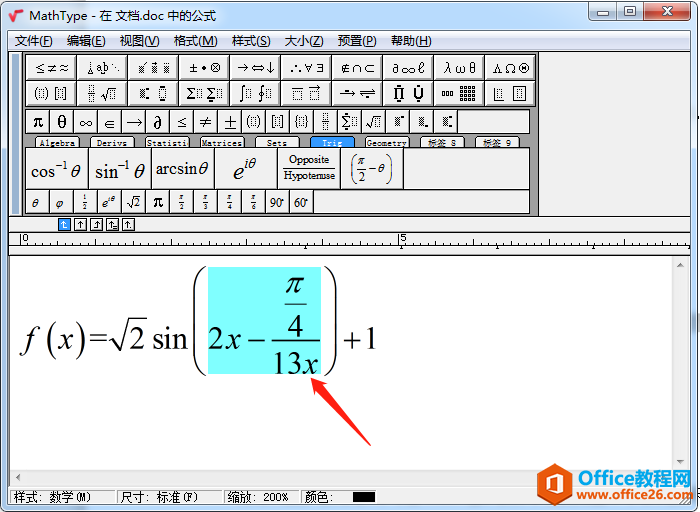Viewport: 700px width, 512px height.
Task: Insert pi symbol from small bar
Action: [38, 121]
